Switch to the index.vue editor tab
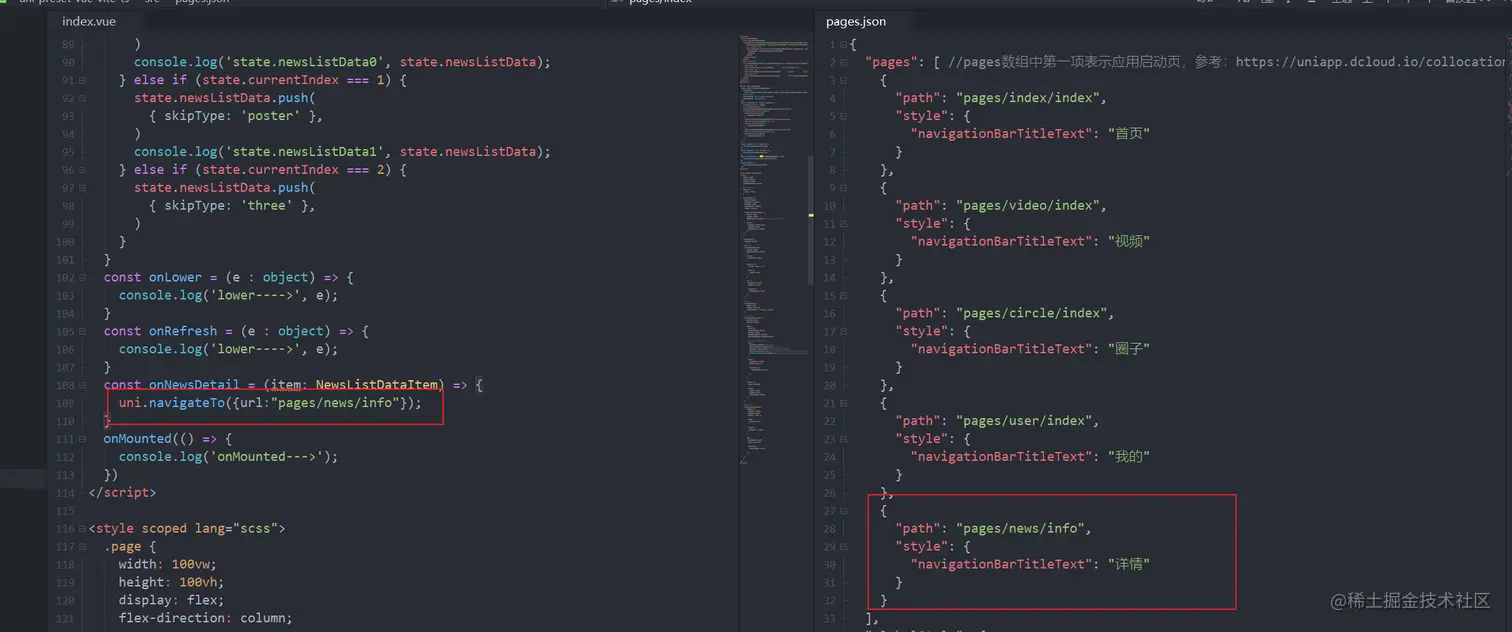 coord(89,21)
